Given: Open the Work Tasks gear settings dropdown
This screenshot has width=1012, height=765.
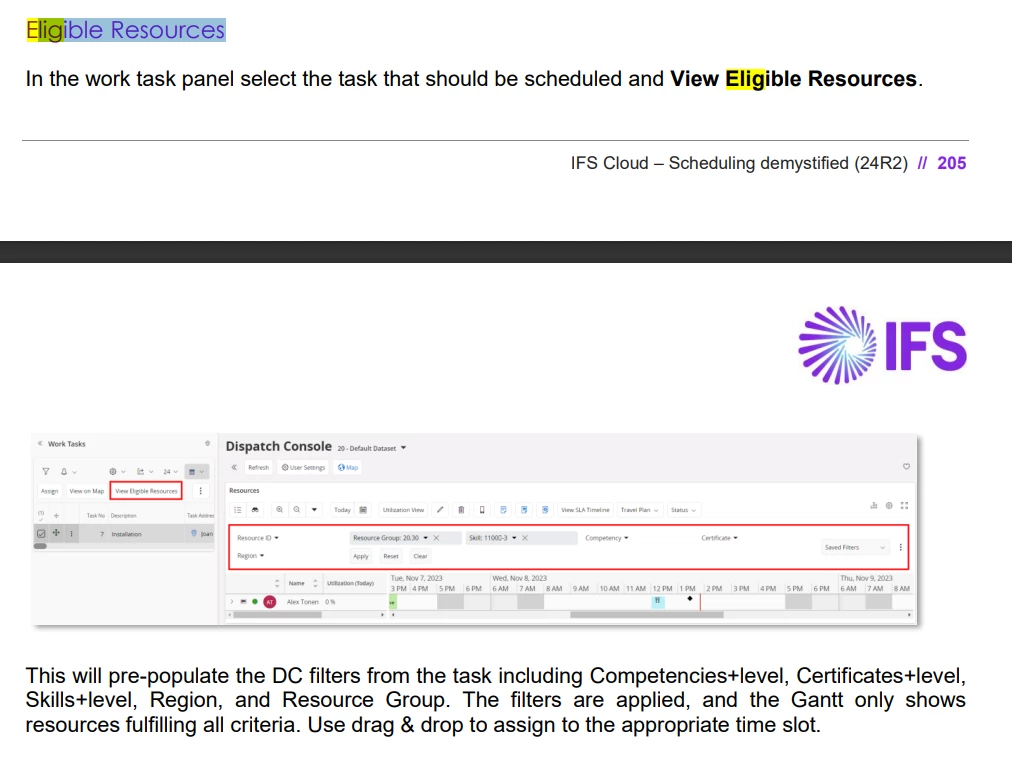Looking at the screenshot, I should [117, 471].
